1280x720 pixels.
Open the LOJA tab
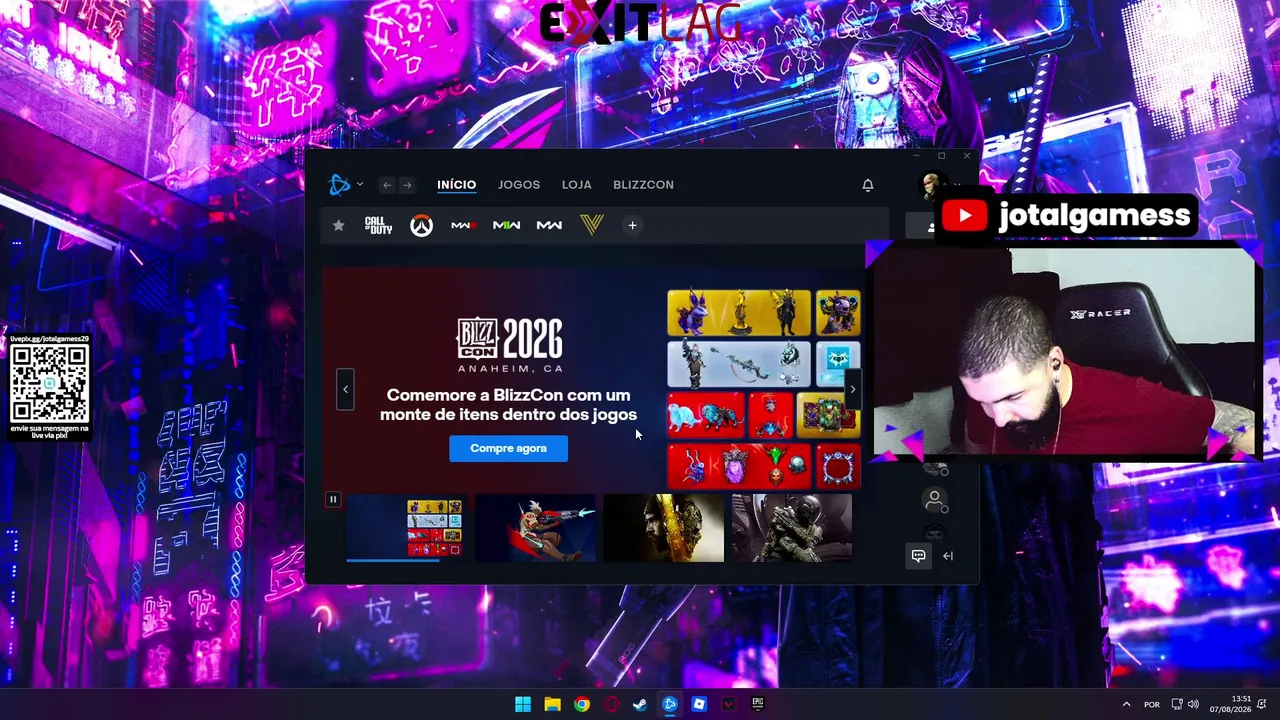577,185
